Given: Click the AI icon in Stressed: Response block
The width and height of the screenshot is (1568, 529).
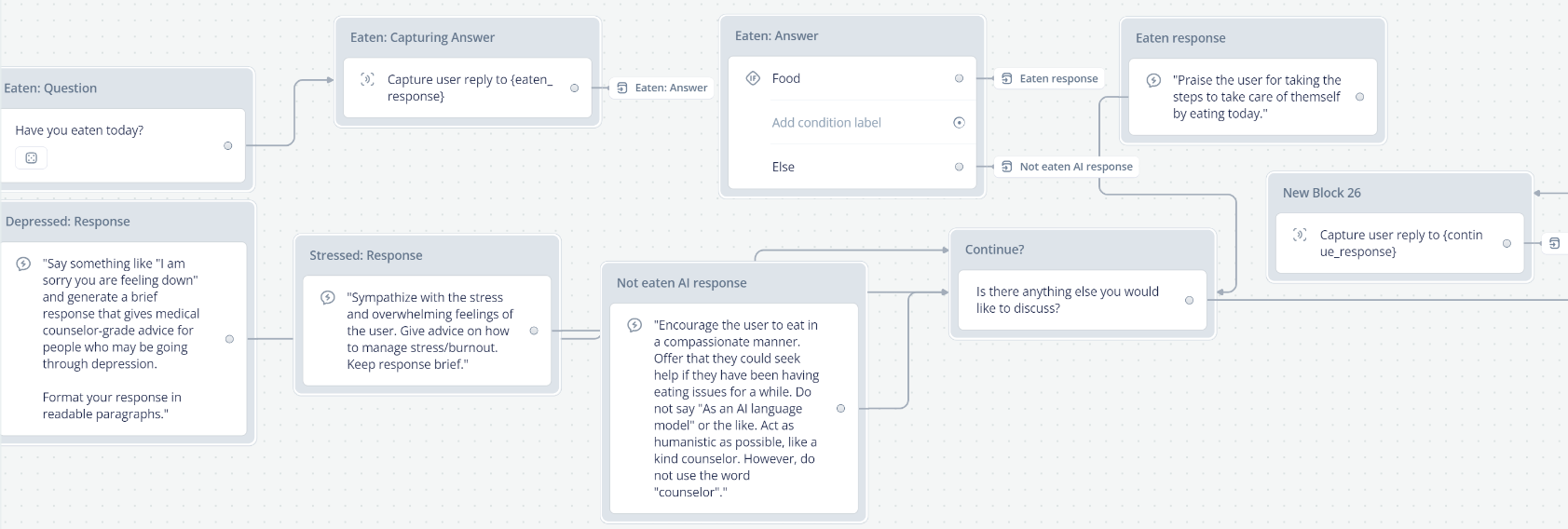Looking at the screenshot, I should [328, 298].
